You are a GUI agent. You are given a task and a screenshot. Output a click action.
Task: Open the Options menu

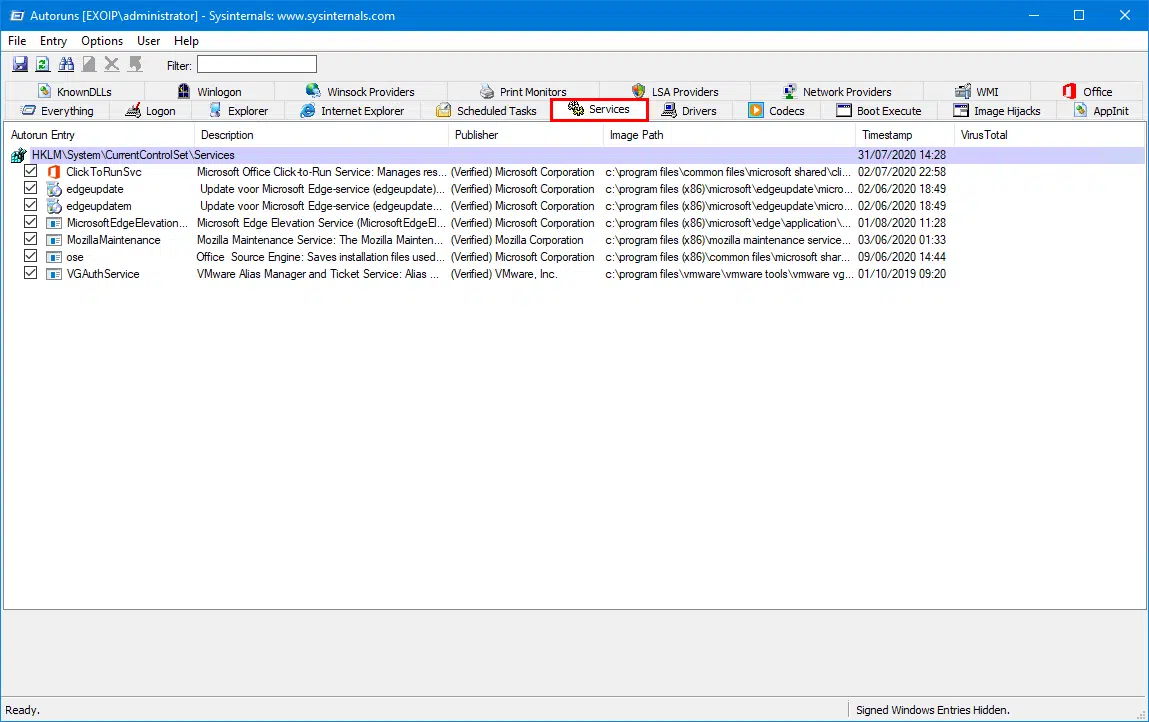102,41
